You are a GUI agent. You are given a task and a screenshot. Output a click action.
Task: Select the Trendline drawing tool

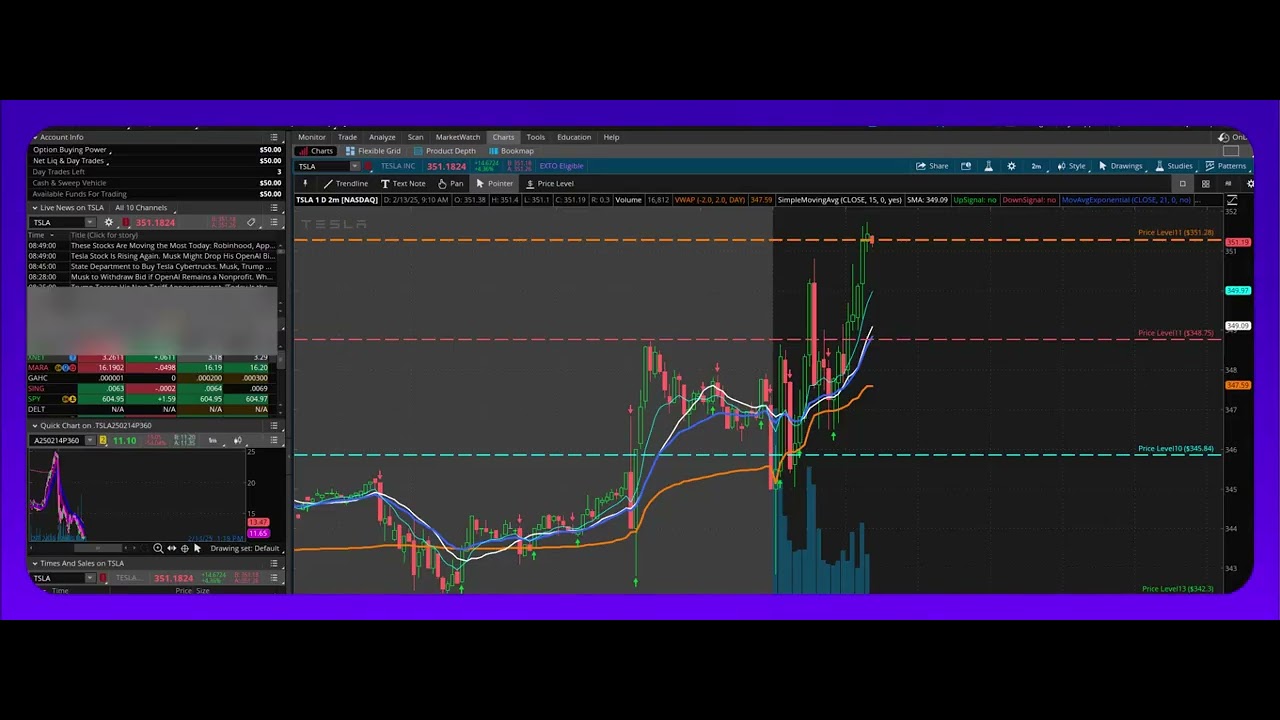pos(345,184)
